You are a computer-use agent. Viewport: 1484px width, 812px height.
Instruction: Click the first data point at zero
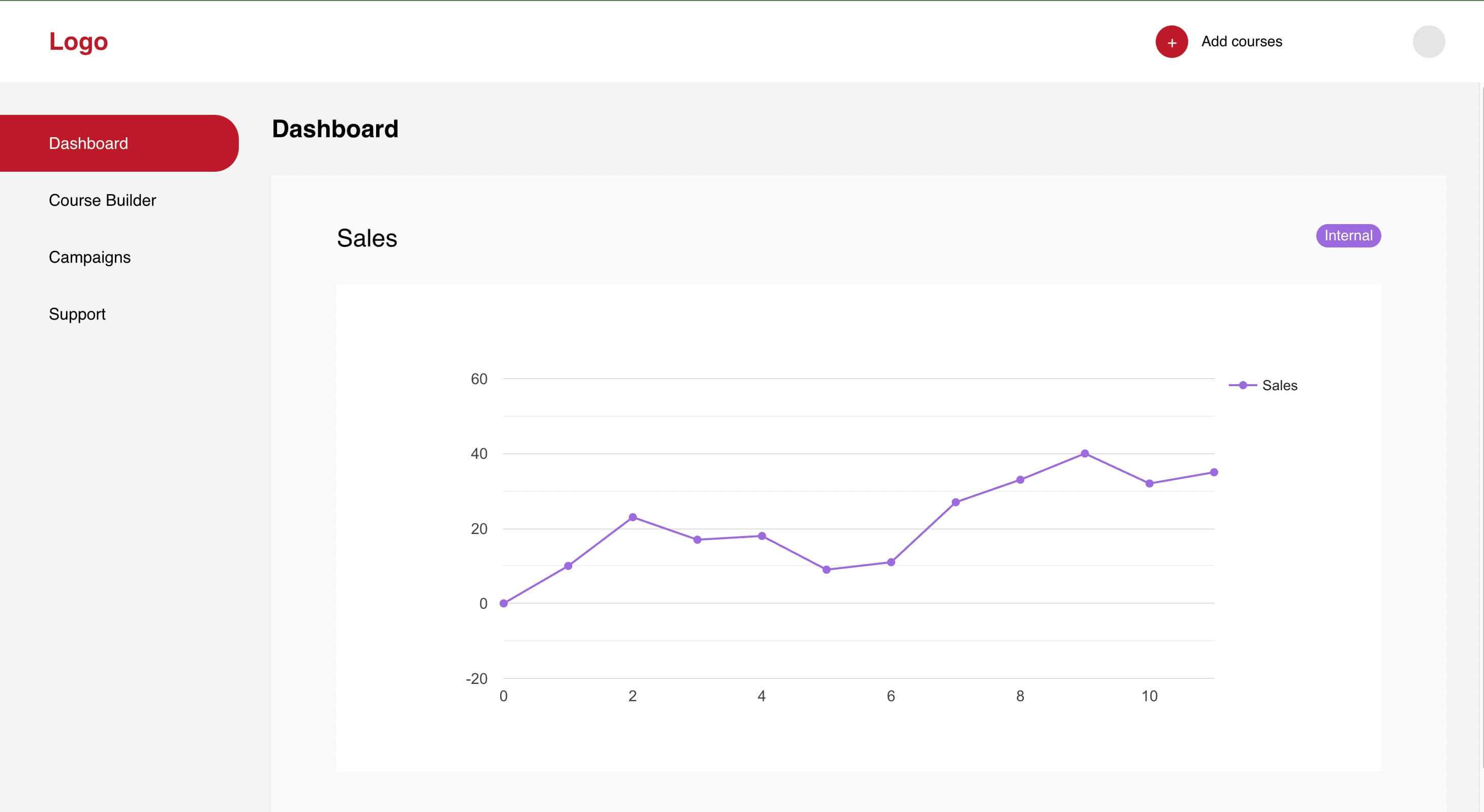click(x=504, y=604)
